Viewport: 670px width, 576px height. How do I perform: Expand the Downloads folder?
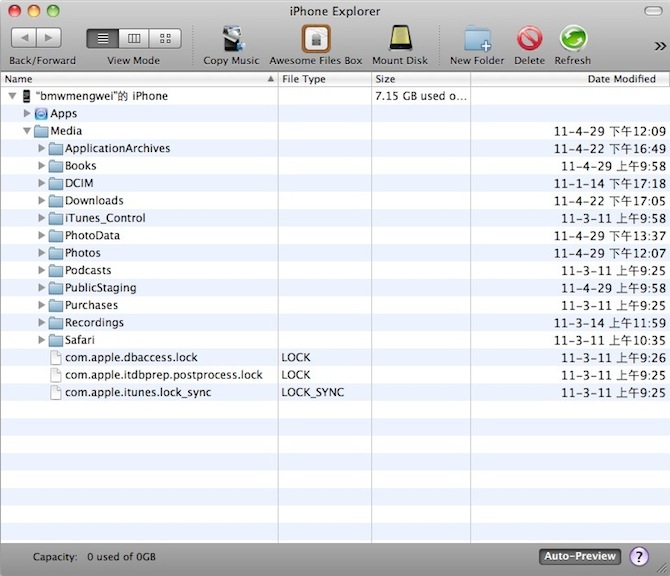coord(41,200)
